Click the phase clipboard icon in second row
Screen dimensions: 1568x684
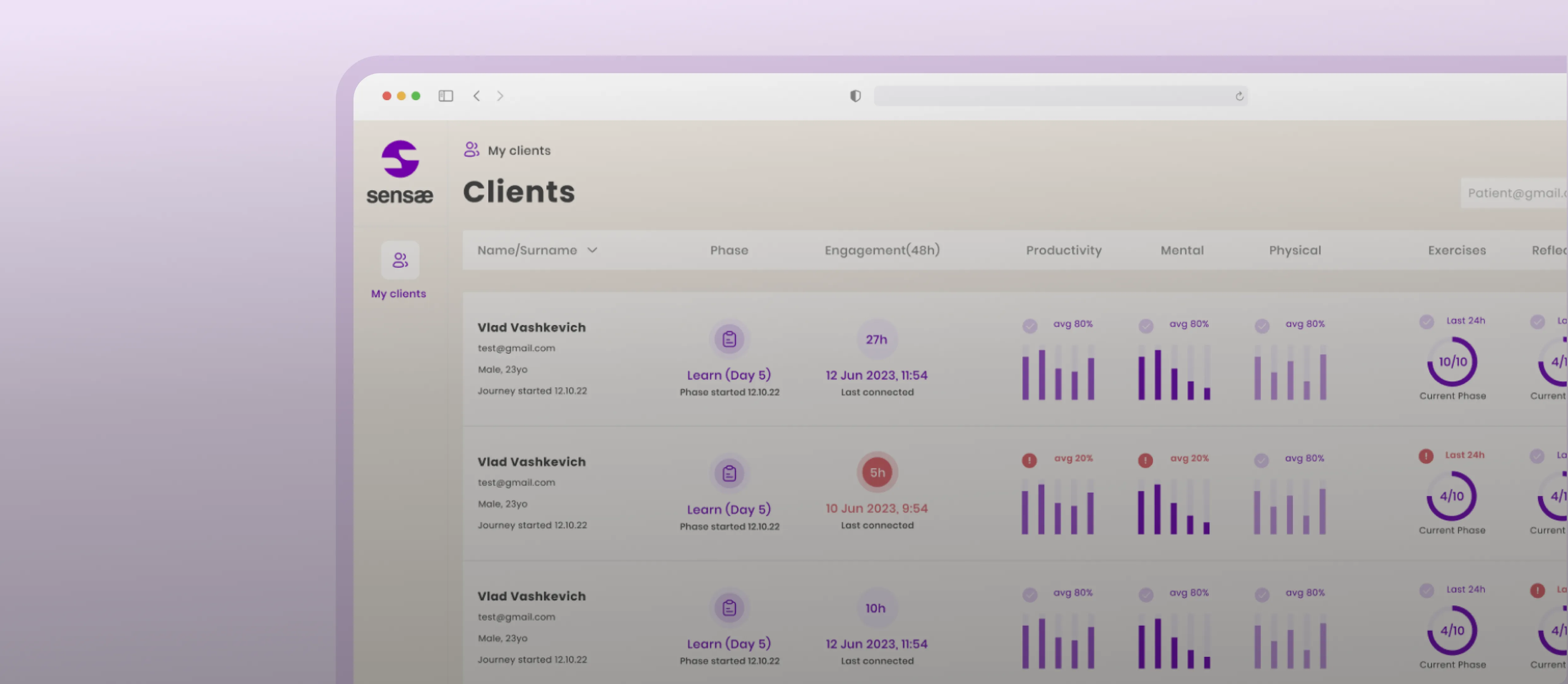(729, 474)
